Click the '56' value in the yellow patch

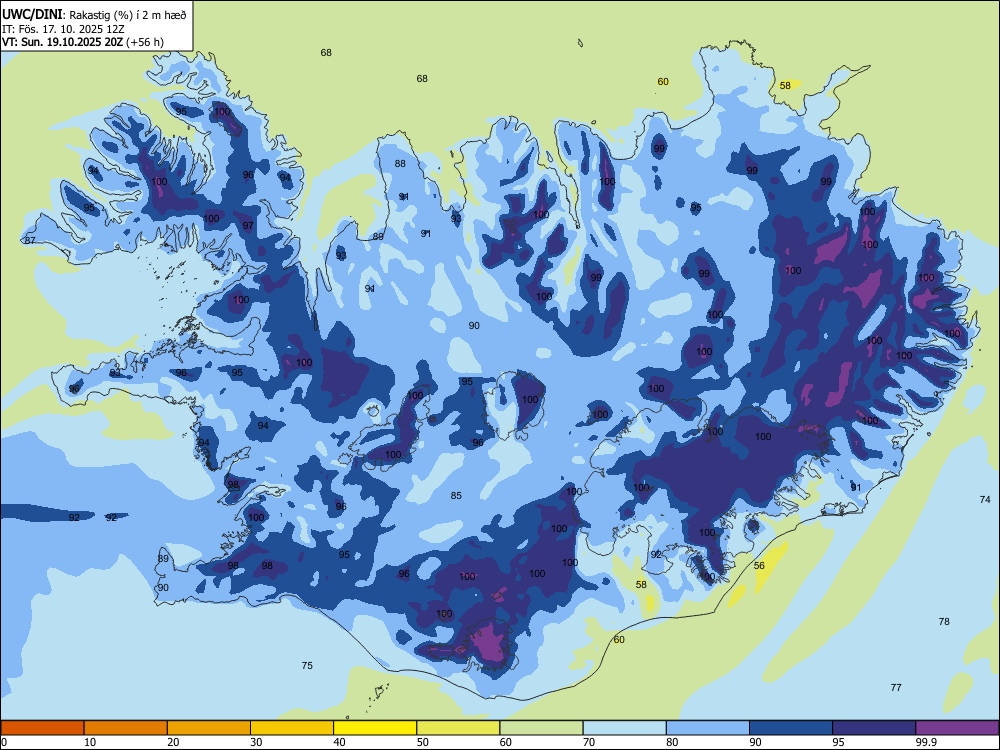(x=759, y=566)
